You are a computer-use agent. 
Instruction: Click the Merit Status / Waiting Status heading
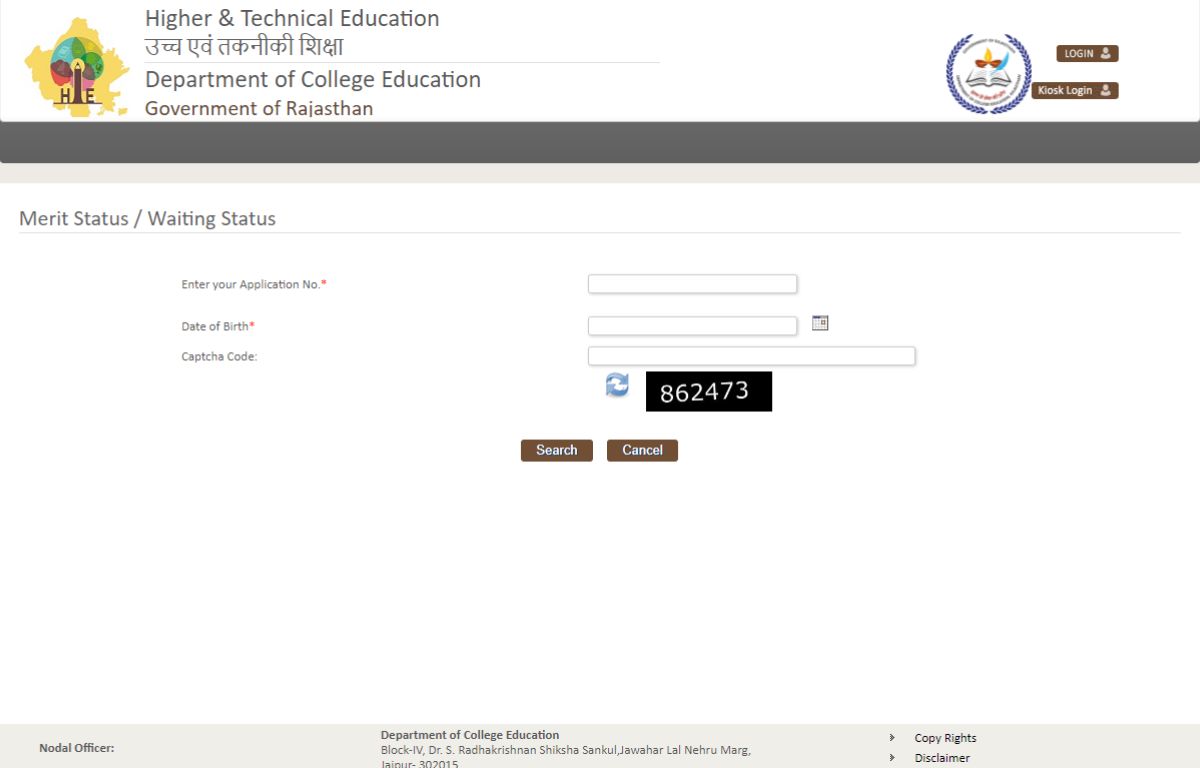coord(147,218)
